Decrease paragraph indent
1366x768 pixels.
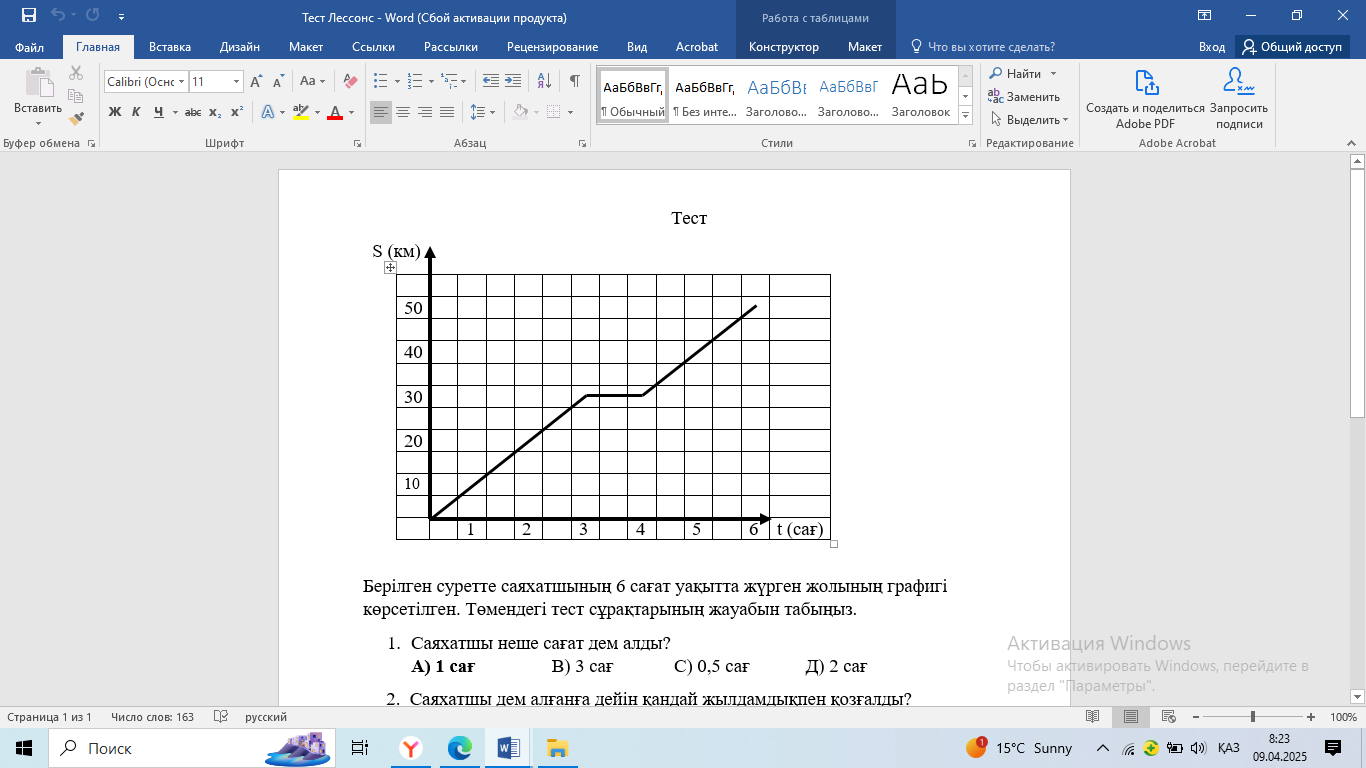[x=490, y=81]
